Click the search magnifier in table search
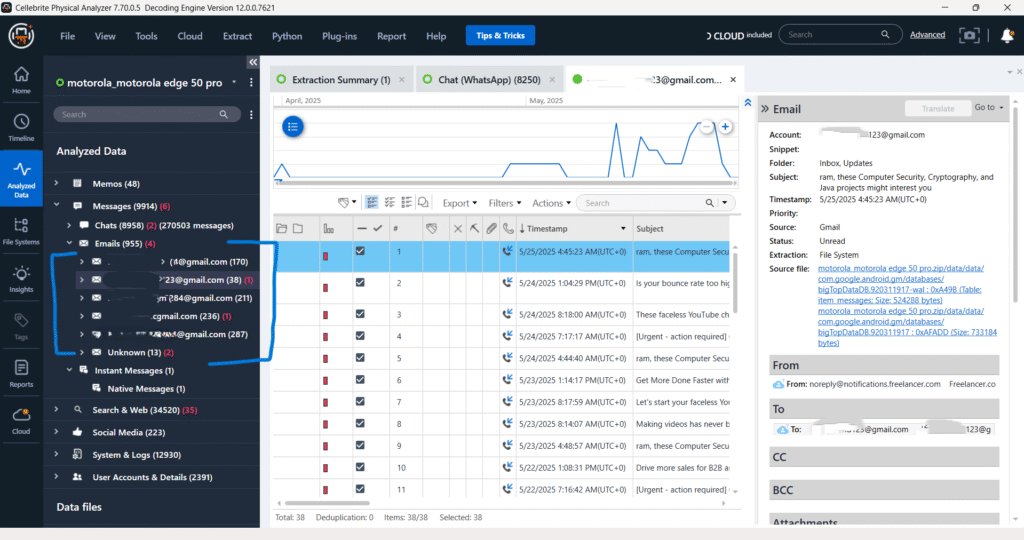Viewport: 1024px width, 540px height. (709, 203)
